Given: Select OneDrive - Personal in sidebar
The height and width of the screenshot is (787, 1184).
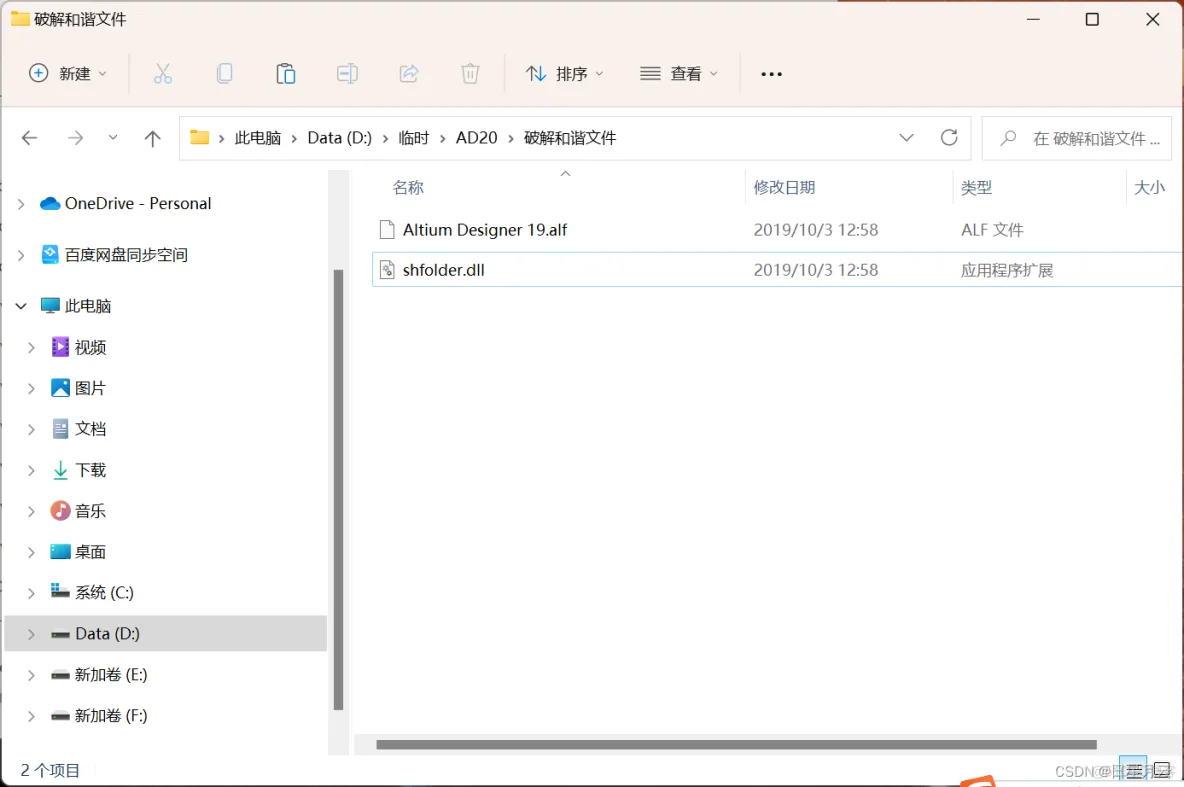Looking at the screenshot, I should [137, 203].
